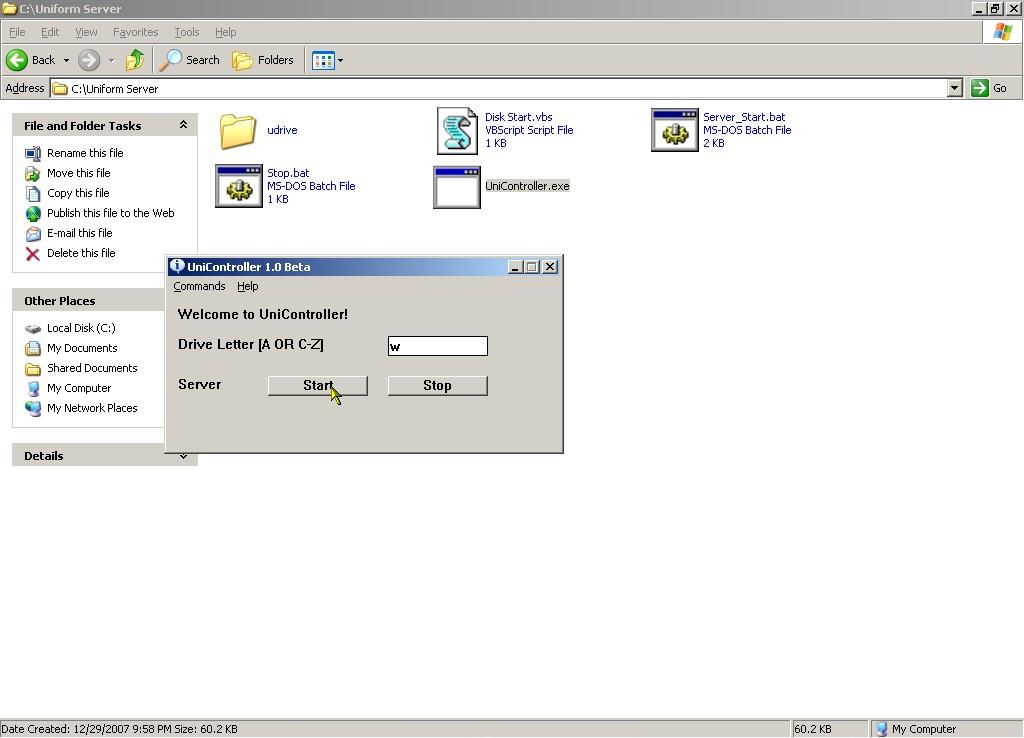Click the Drive Letter input field
This screenshot has height=738, width=1024.
click(x=438, y=346)
